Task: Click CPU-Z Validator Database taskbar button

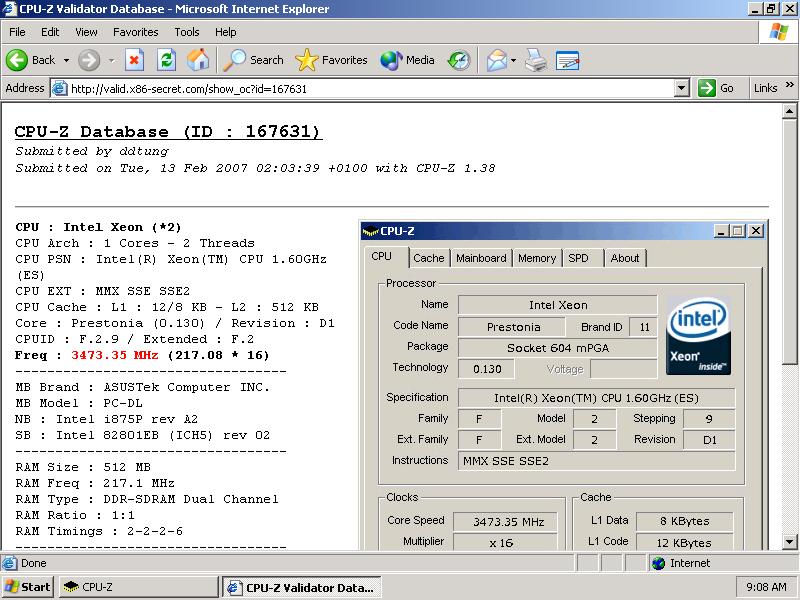Action: (x=302, y=587)
